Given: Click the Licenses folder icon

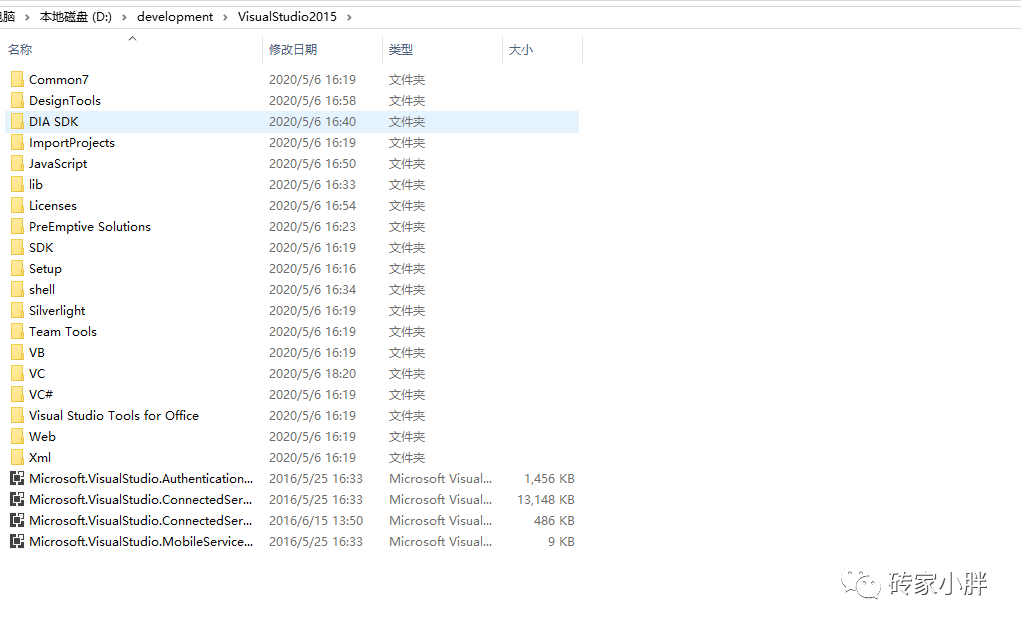Looking at the screenshot, I should pyautogui.click(x=17, y=206).
